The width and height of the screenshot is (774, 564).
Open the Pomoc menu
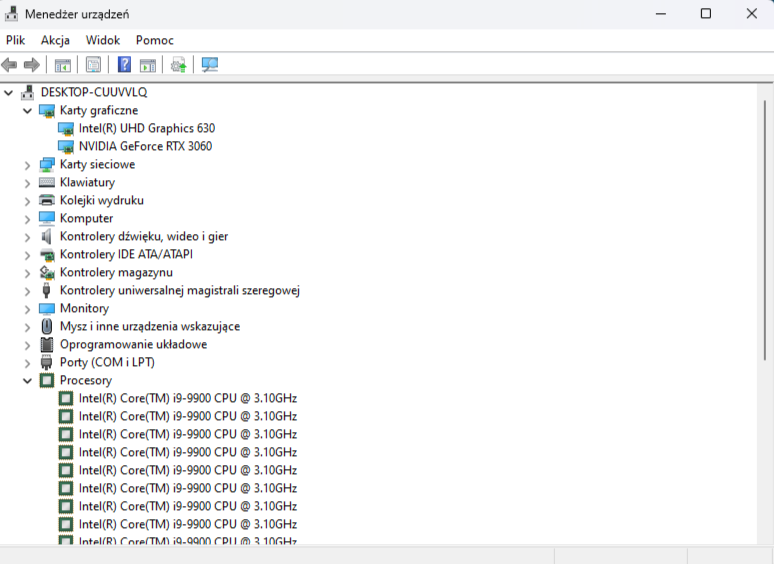(155, 40)
